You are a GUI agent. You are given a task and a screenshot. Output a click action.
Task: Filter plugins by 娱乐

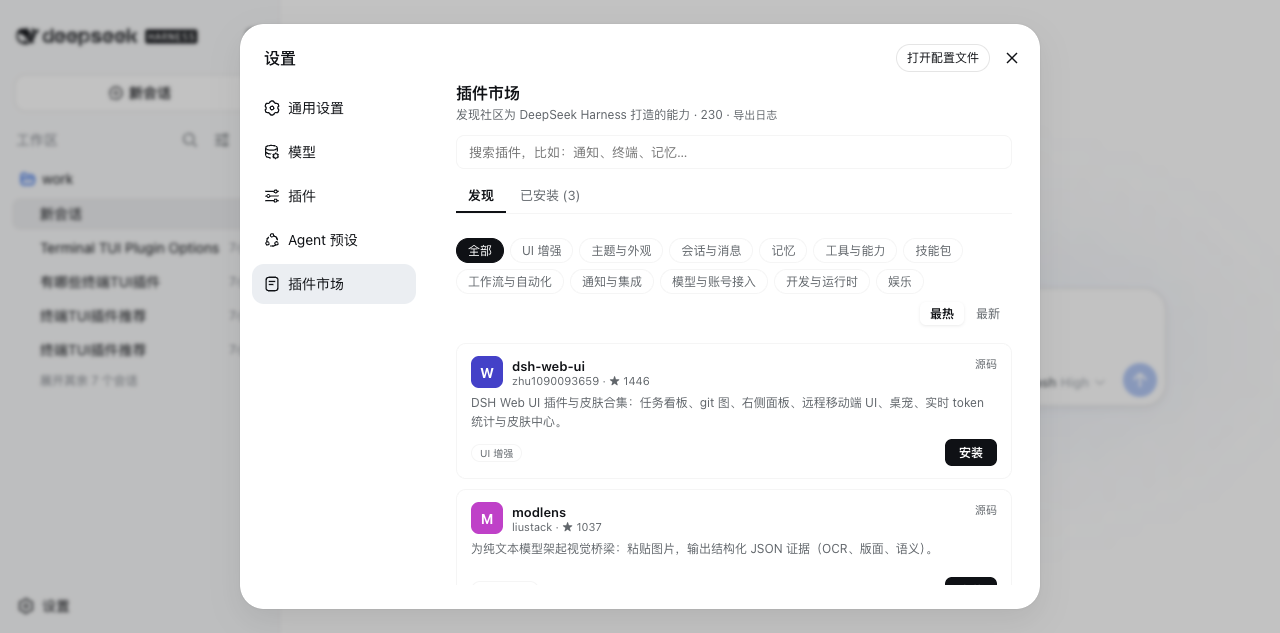900,282
